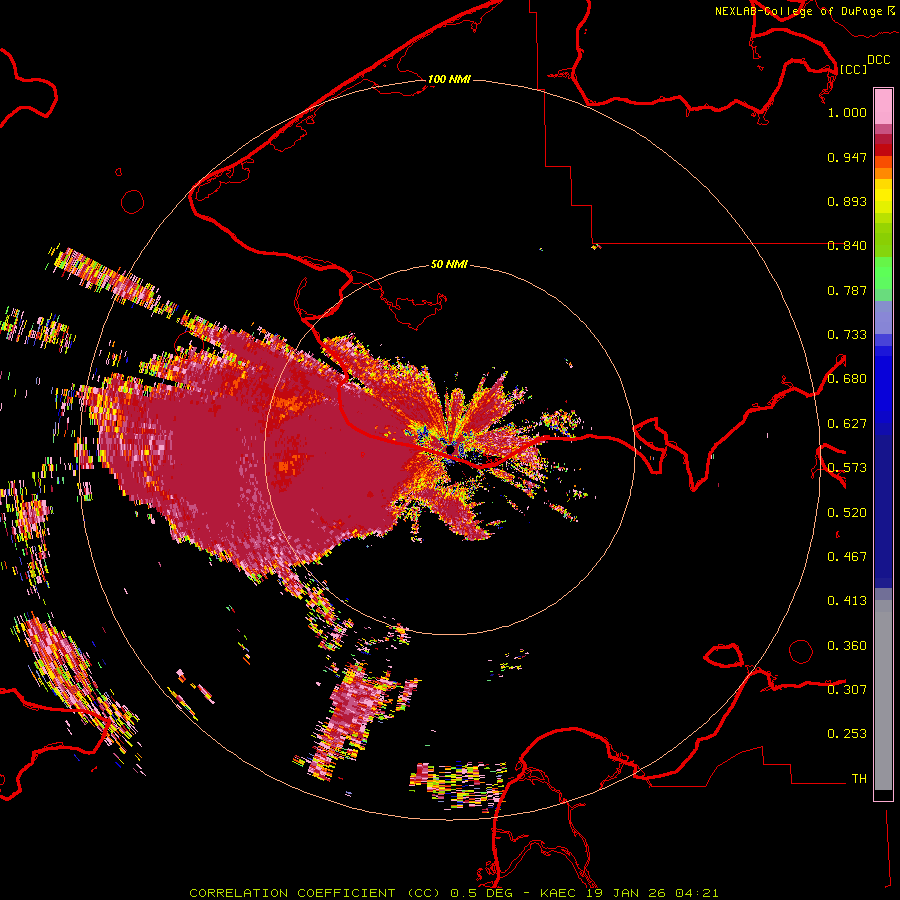Click the 0.573 colorbar value
The image size is (900, 900).
coord(847,468)
